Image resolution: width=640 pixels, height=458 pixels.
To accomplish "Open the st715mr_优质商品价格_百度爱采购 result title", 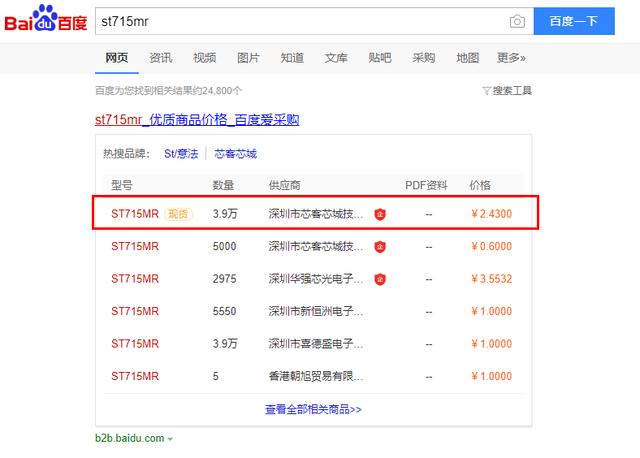I will tap(197, 120).
